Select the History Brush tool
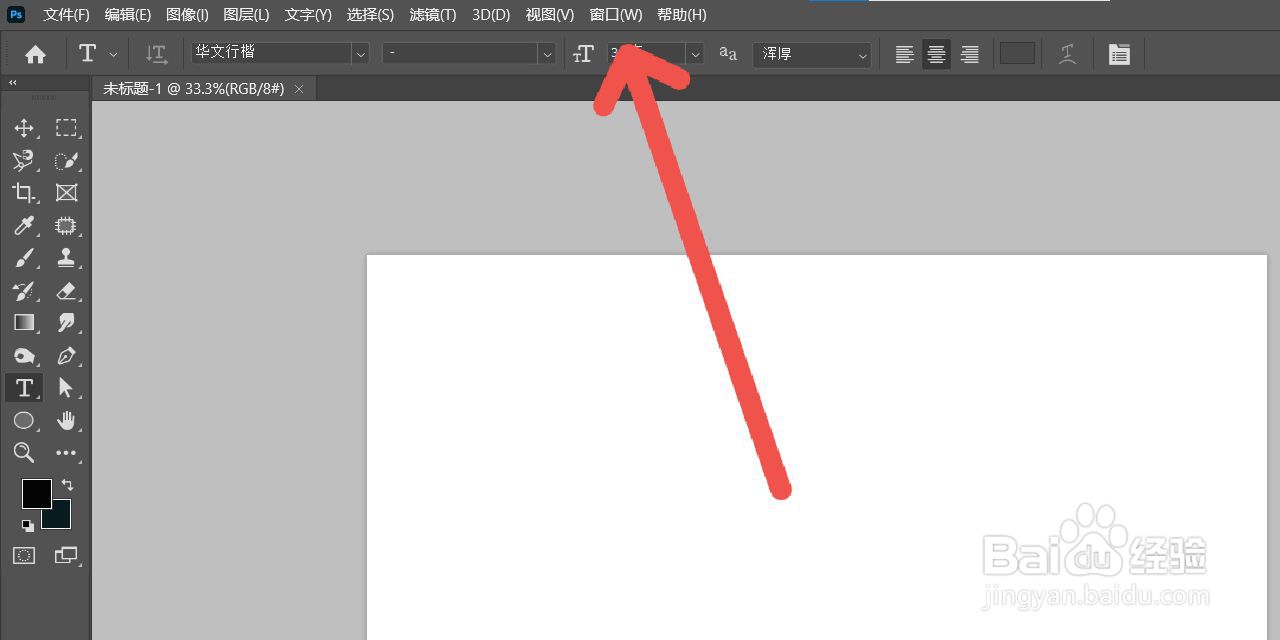This screenshot has width=1280, height=640. 24,291
